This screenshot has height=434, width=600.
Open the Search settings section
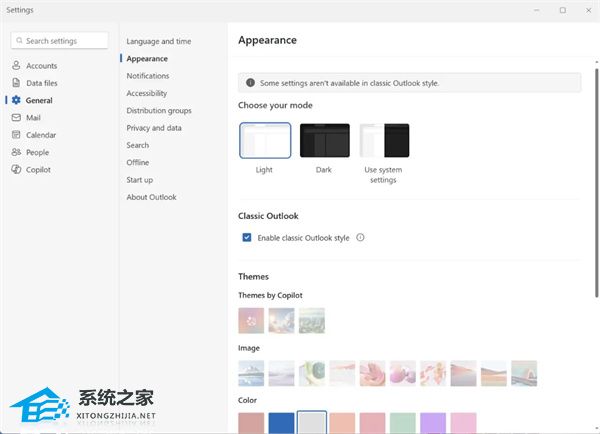tap(137, 145)
